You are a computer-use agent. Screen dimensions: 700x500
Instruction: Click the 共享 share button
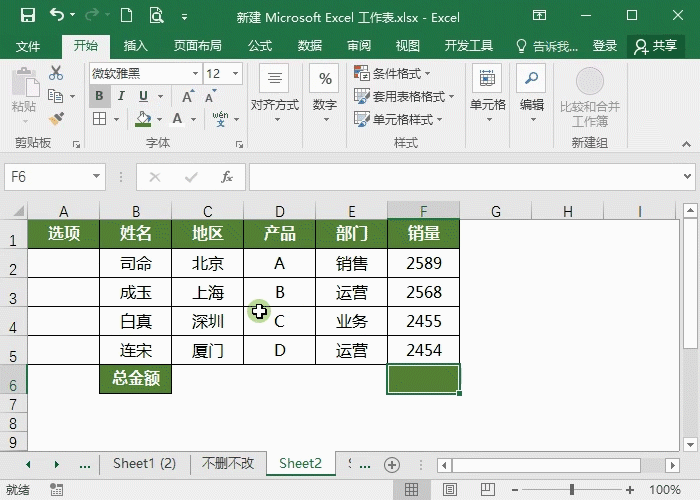(x=656, y=46)
